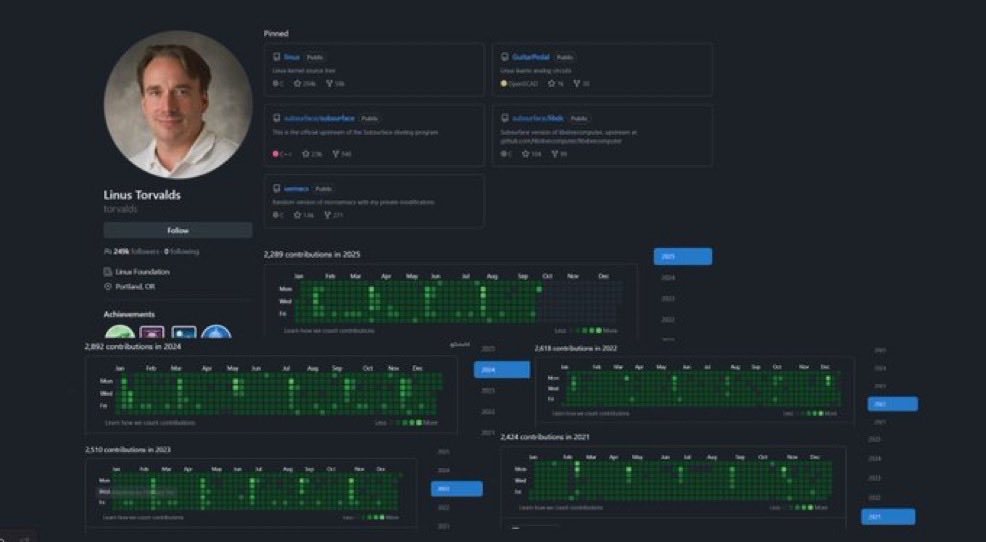Viewport: 986px width, 542px height.
Task: Click the fork icon on subsurface/subsurface card
Action: [335, 154]
